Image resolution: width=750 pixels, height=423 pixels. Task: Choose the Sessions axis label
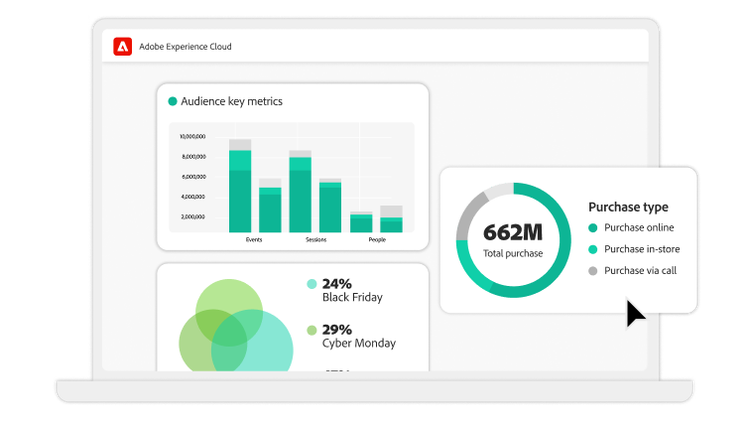316,240
